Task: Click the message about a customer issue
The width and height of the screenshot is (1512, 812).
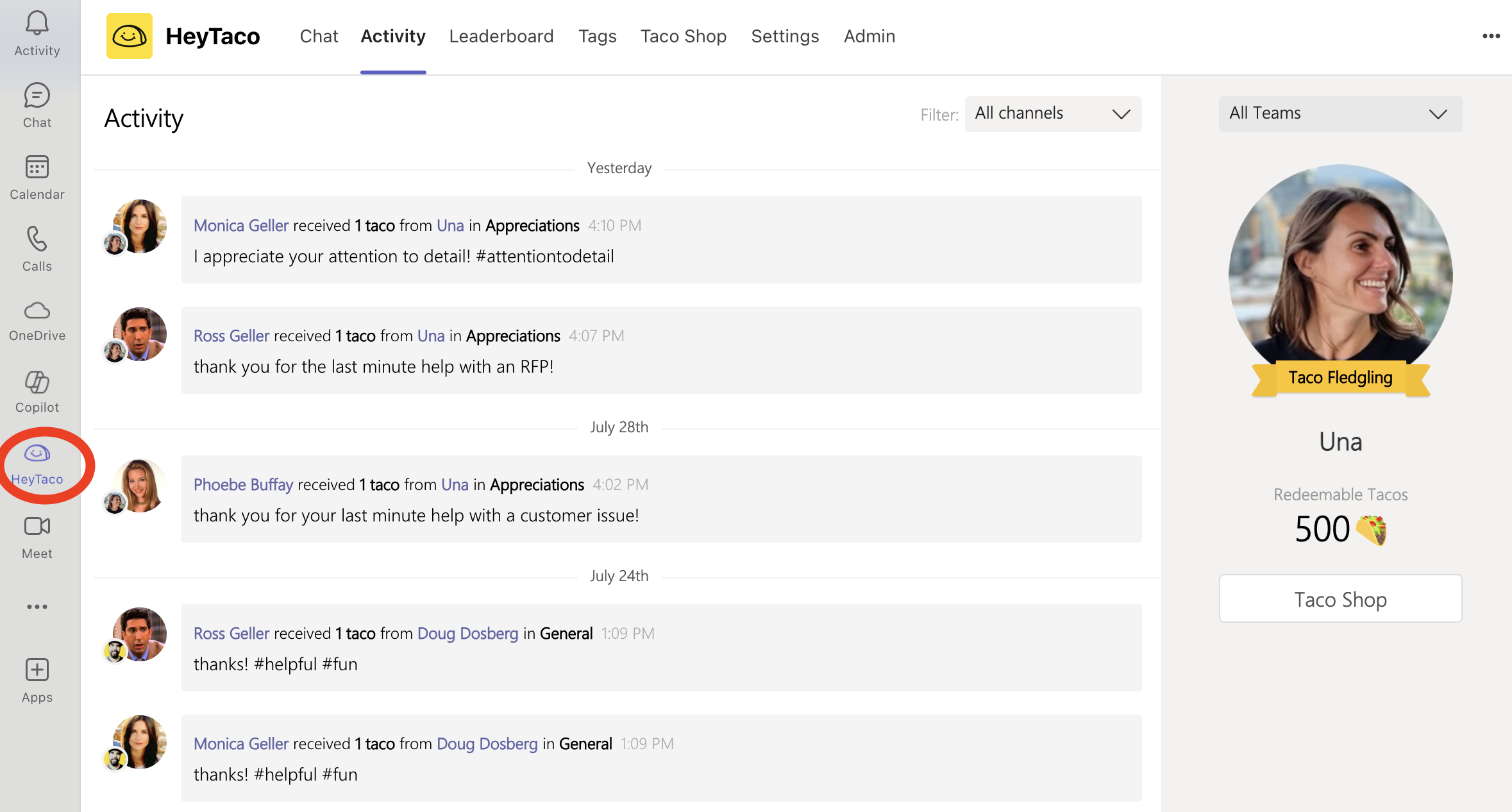Action: click(x=416, y=516)
